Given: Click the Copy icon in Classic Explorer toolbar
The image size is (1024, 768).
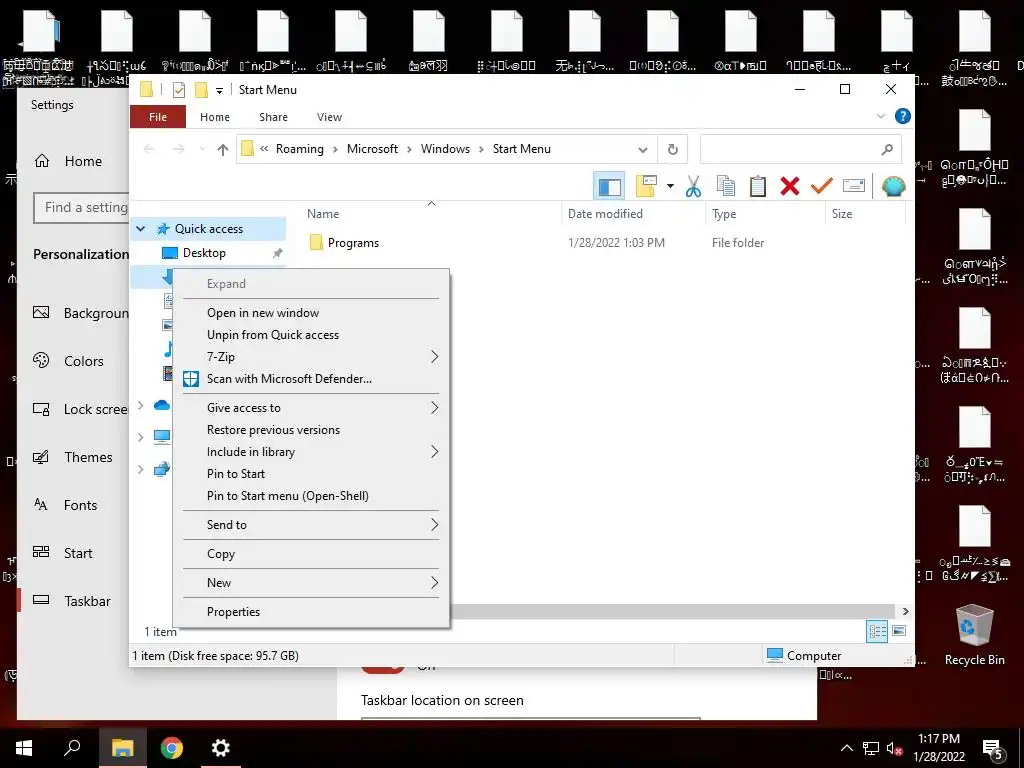Looking at the screenshot, I should (x=726, y=186).
